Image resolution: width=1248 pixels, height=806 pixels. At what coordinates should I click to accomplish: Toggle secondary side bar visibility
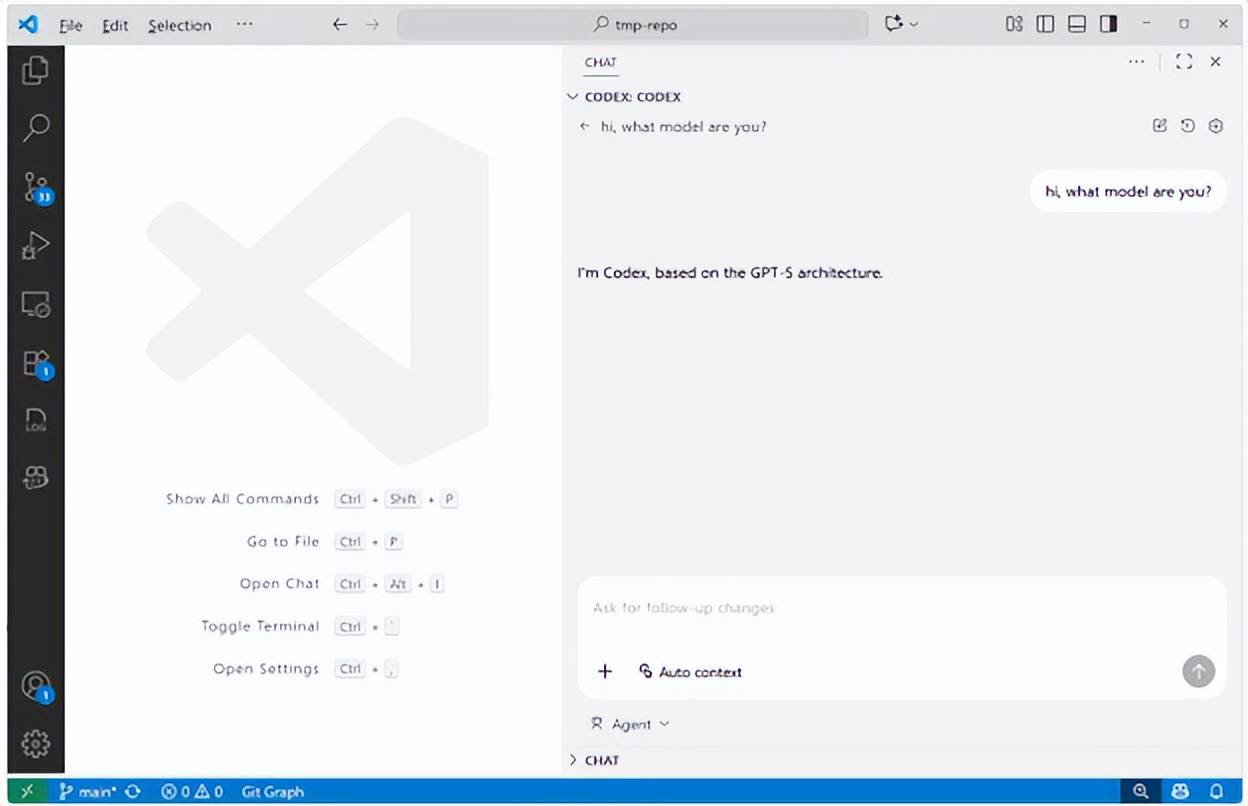point(1108,24)
